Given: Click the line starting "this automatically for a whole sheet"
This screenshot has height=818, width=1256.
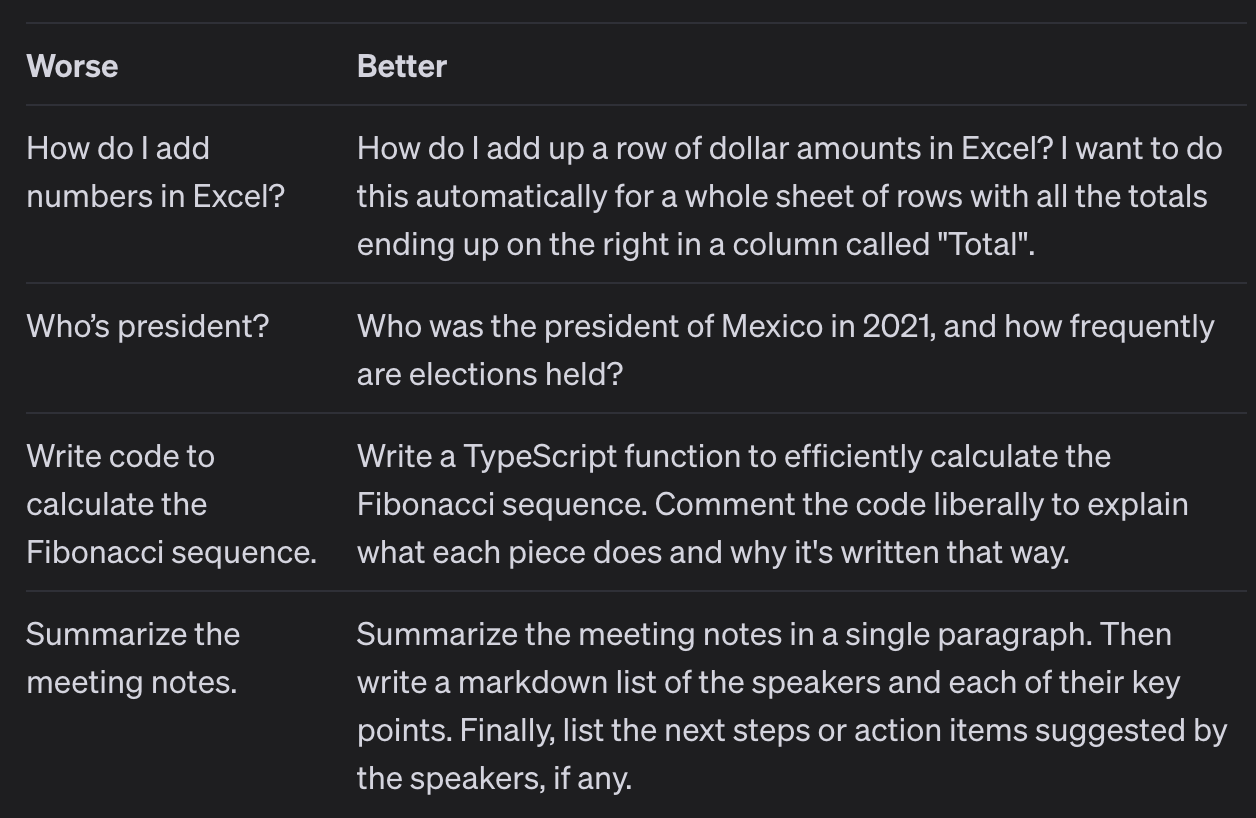Looking at the screenshot, I should point(782,196).
